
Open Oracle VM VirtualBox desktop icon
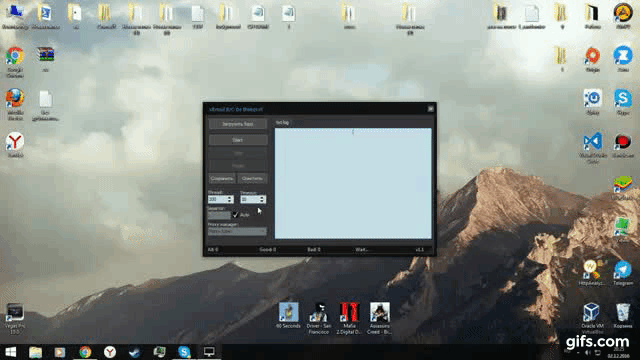592,316
